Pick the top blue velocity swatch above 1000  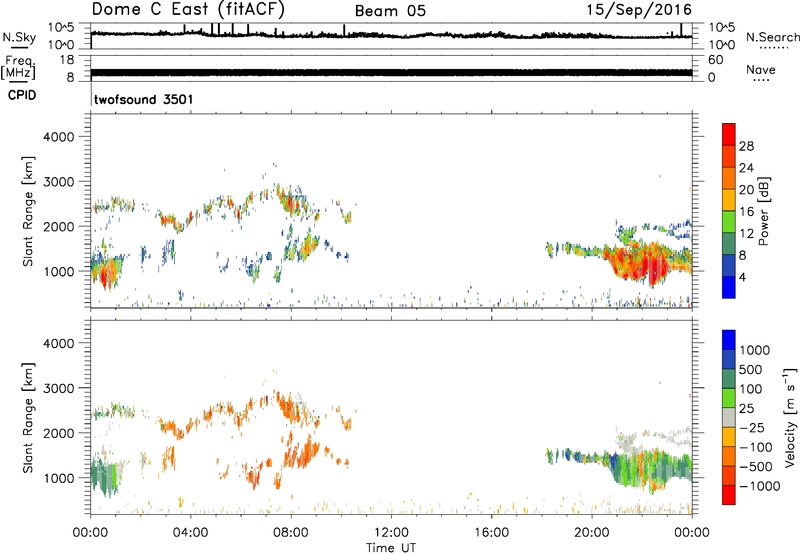coord(729,340)
